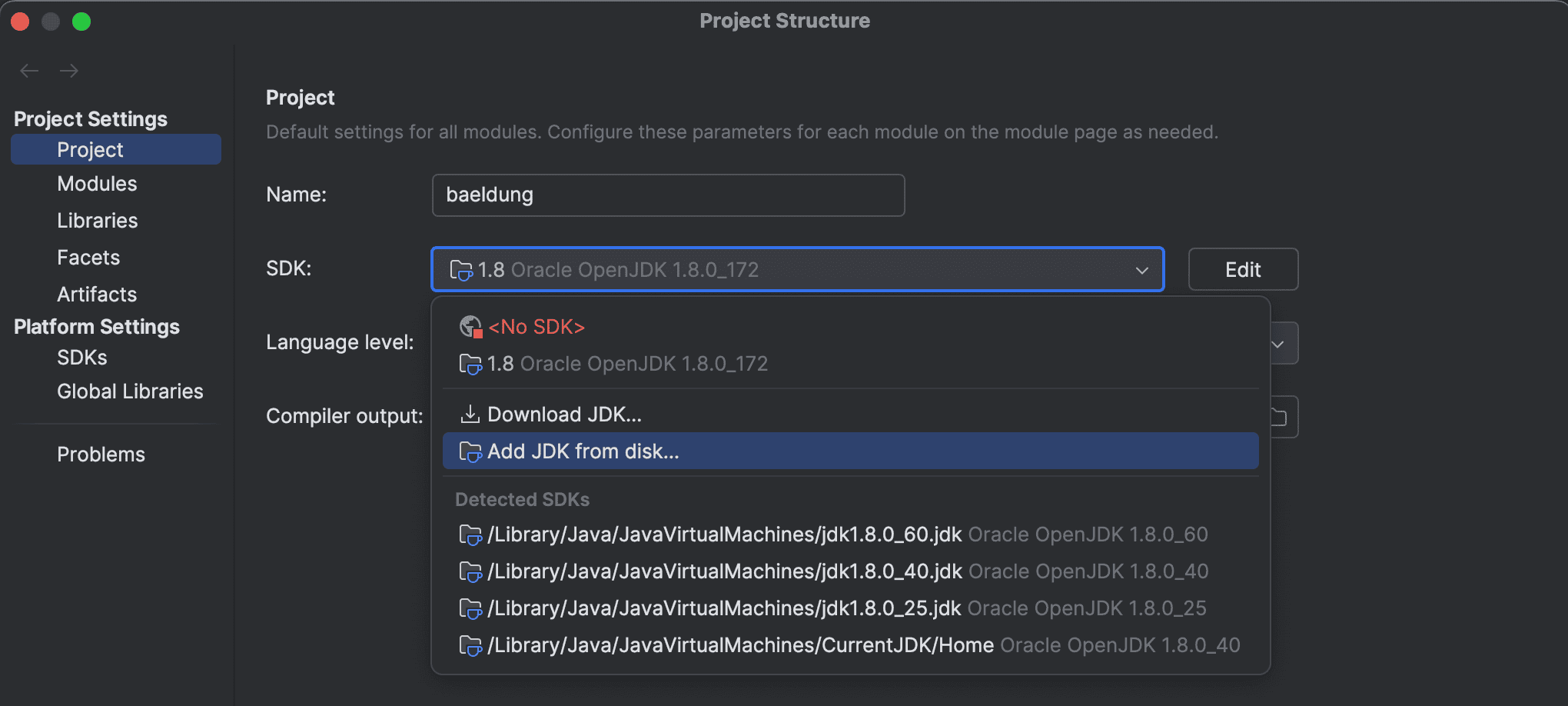Click the No SDK globe icon
Viewport: 1568px width, 706px height.
click(470, 327)
